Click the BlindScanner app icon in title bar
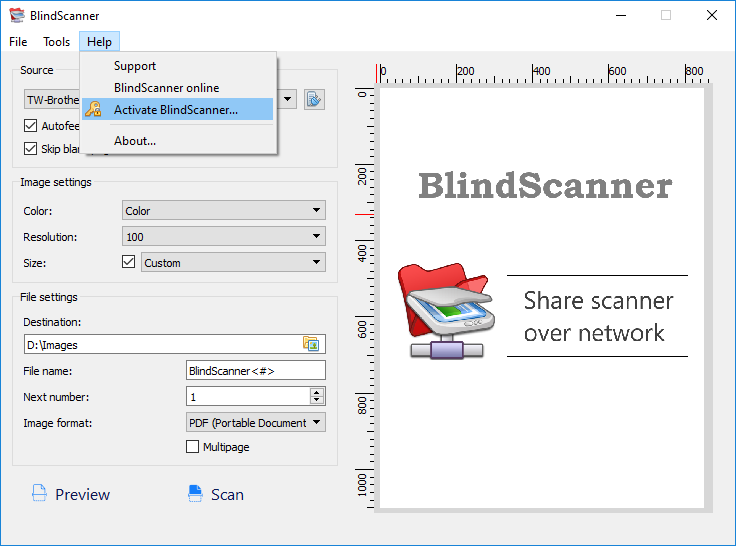 click(x=17, y=15)
